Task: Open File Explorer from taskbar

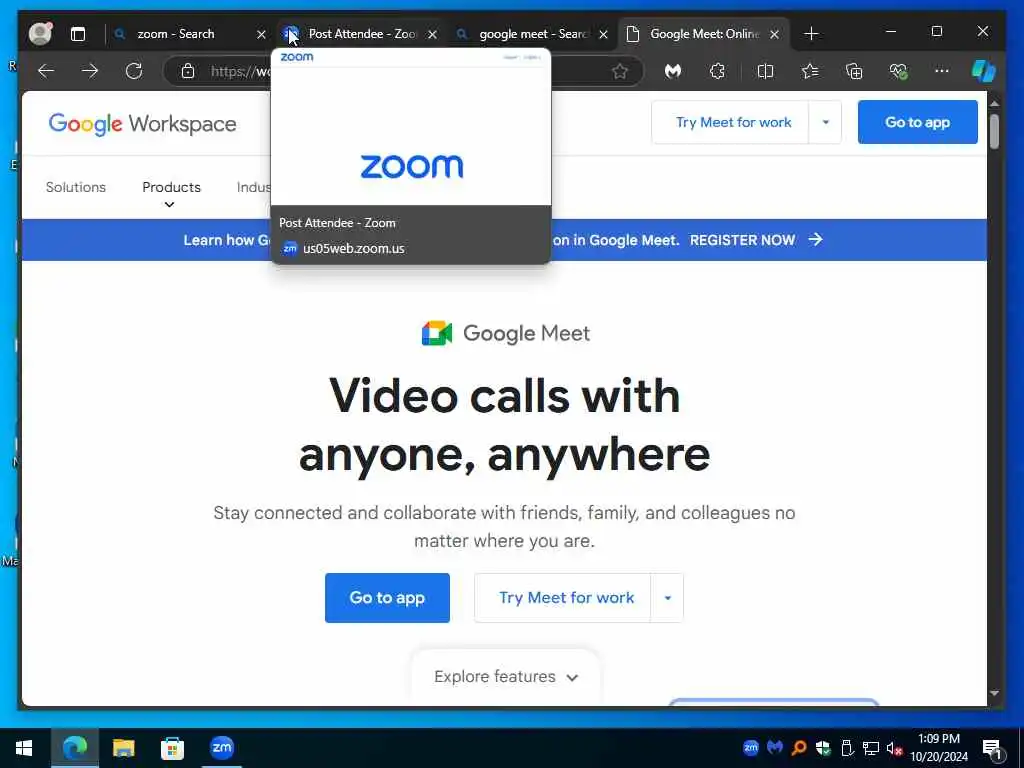Action: (123, 748)
